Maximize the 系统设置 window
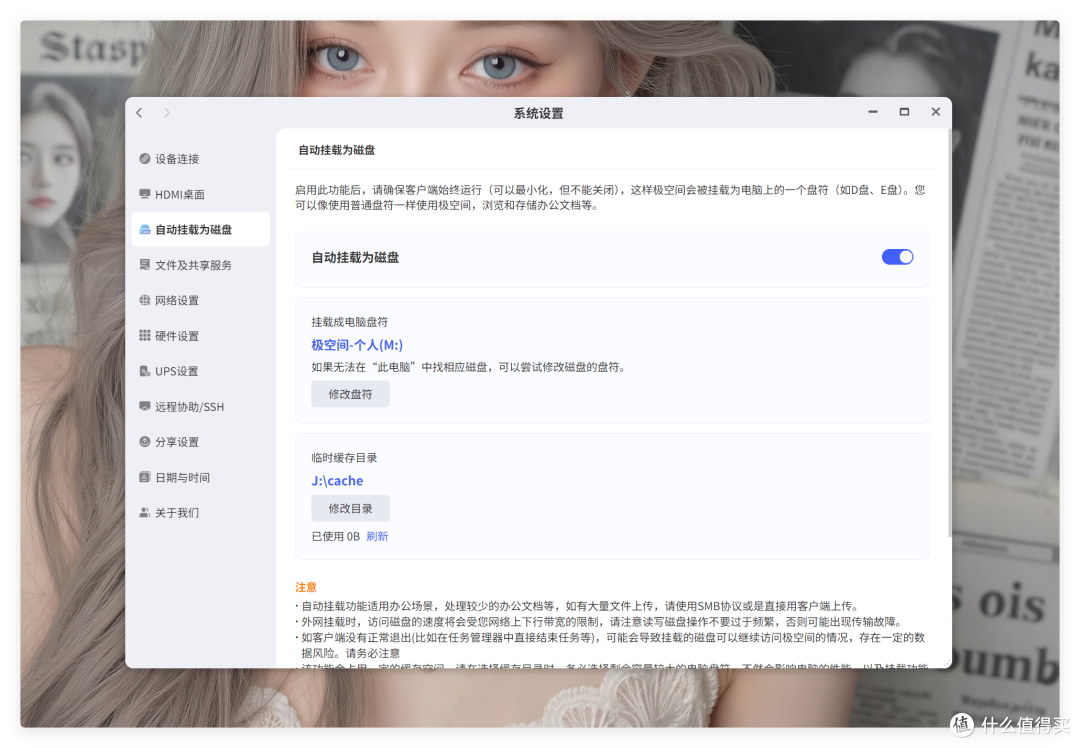The height and width of the screenshot is (748, 1080). coord(904,112)
